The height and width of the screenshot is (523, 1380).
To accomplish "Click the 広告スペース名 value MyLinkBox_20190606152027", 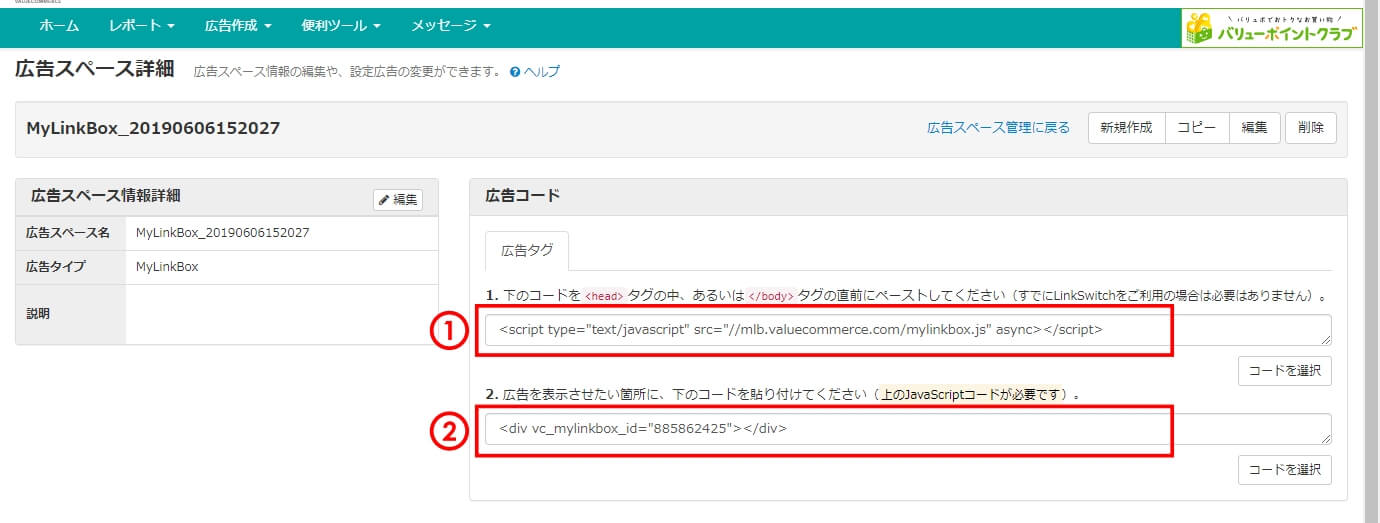I will (223, 233).
